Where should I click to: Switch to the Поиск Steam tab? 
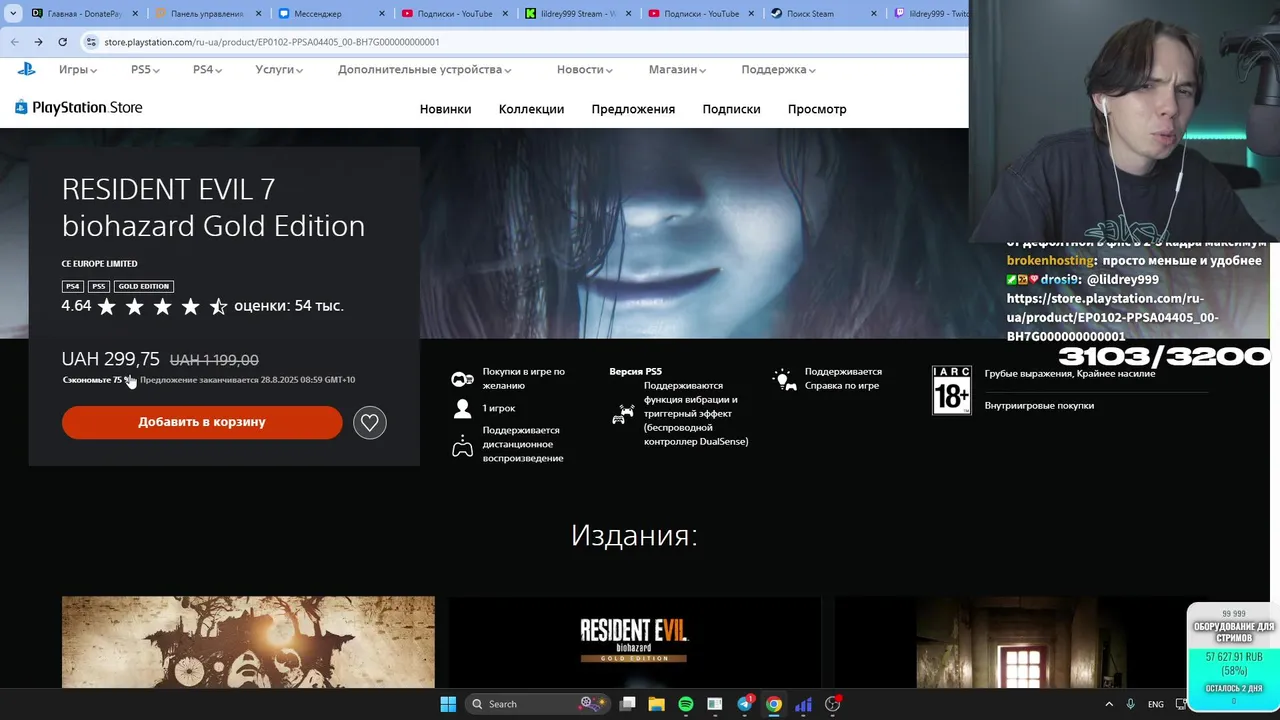pos(825,14)
